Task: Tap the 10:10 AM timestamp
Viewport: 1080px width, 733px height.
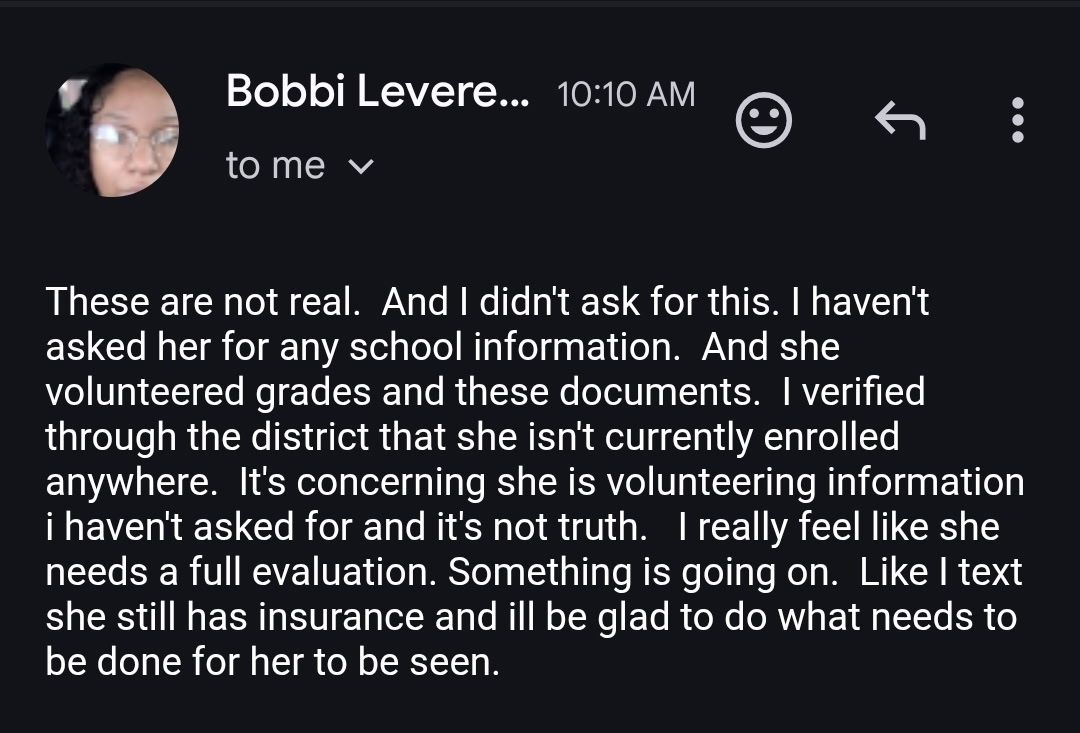Action: 626,94
